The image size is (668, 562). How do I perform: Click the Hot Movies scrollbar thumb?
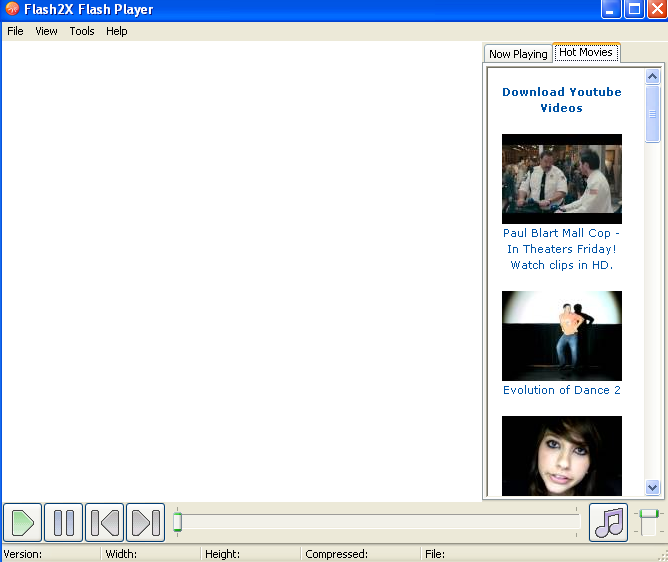click(652, 114)
